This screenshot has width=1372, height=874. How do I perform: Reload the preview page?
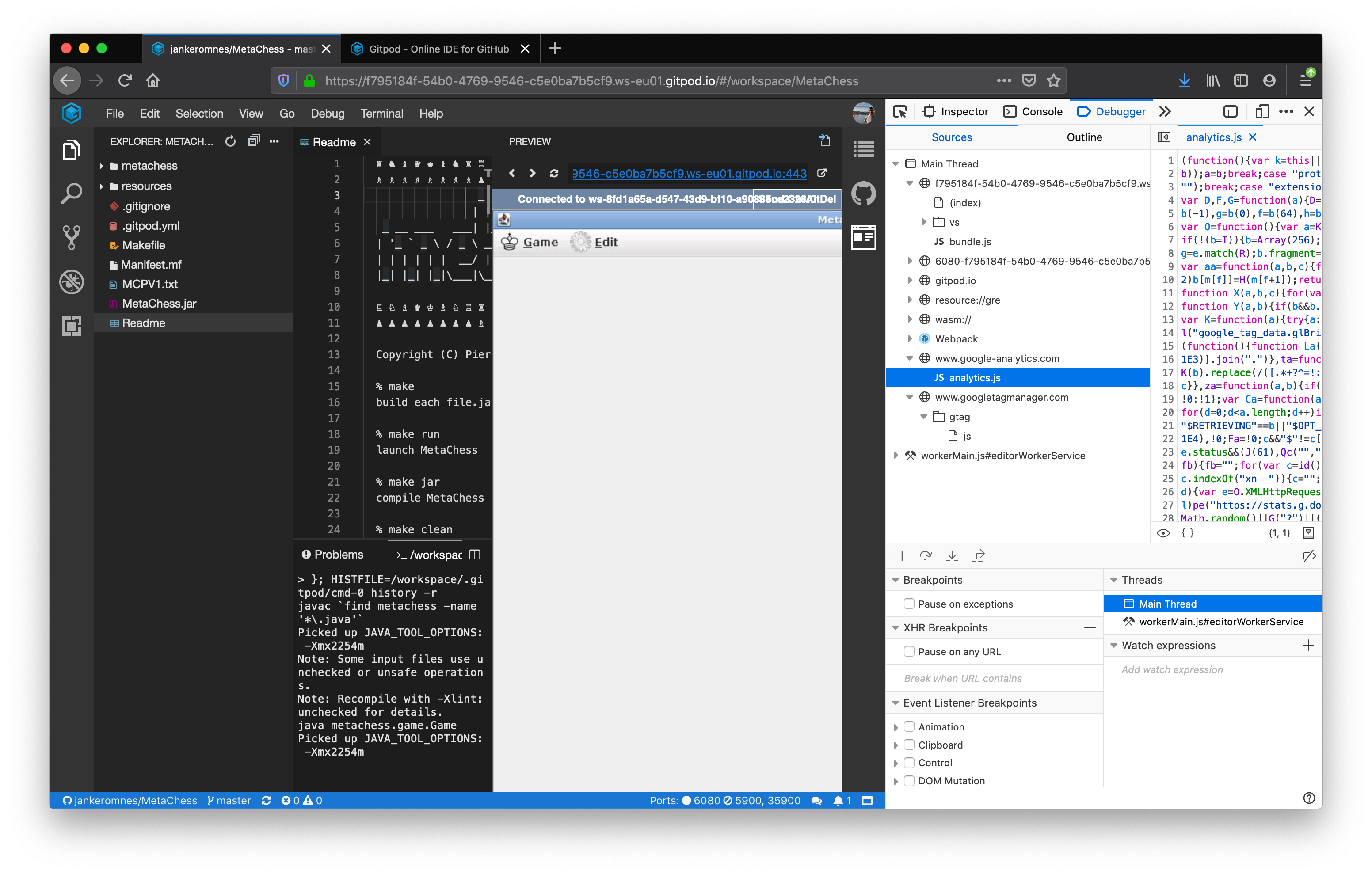554,173
